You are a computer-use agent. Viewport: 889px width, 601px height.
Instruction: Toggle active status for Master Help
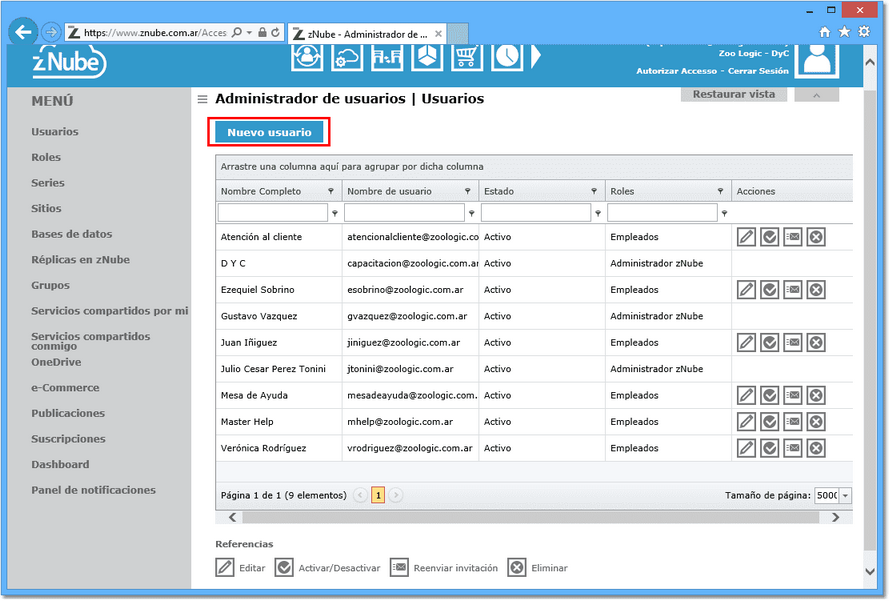tap(769, 422)
